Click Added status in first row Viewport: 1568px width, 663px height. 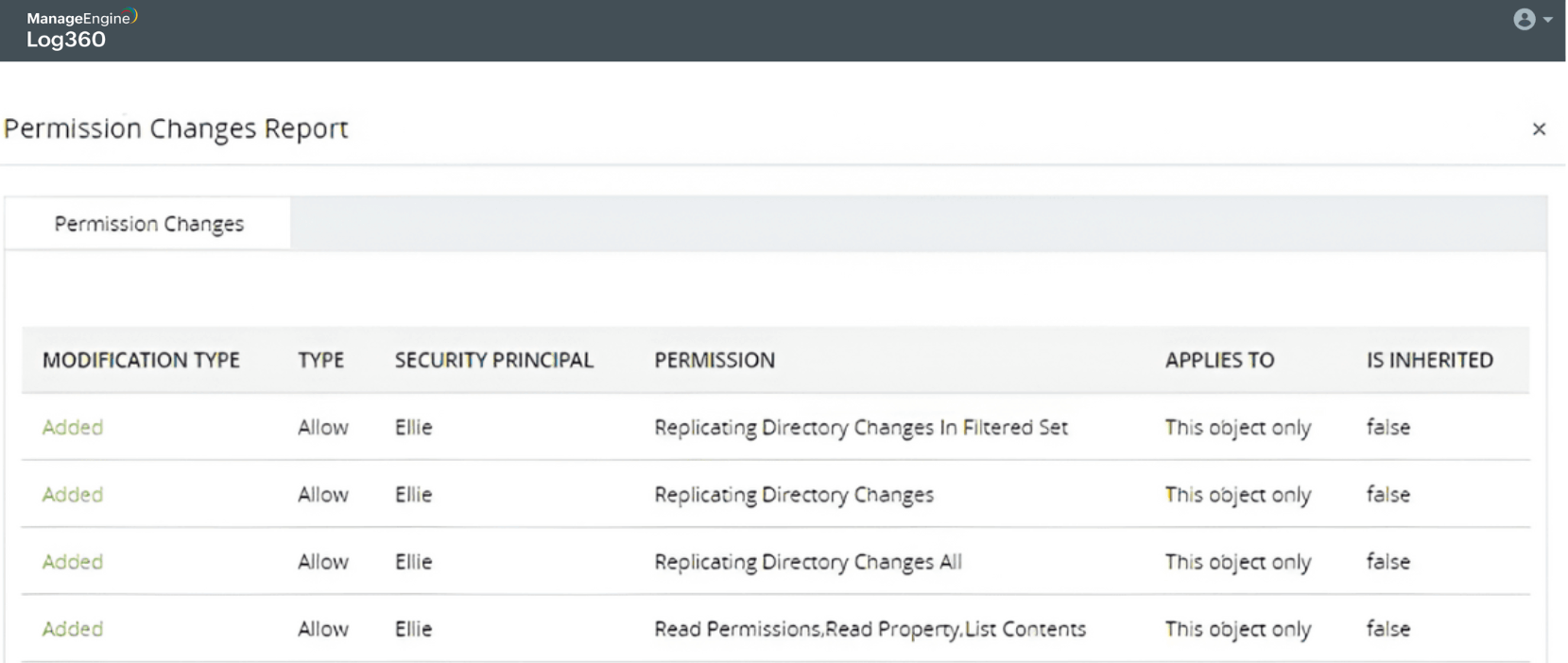coord(73,428)
